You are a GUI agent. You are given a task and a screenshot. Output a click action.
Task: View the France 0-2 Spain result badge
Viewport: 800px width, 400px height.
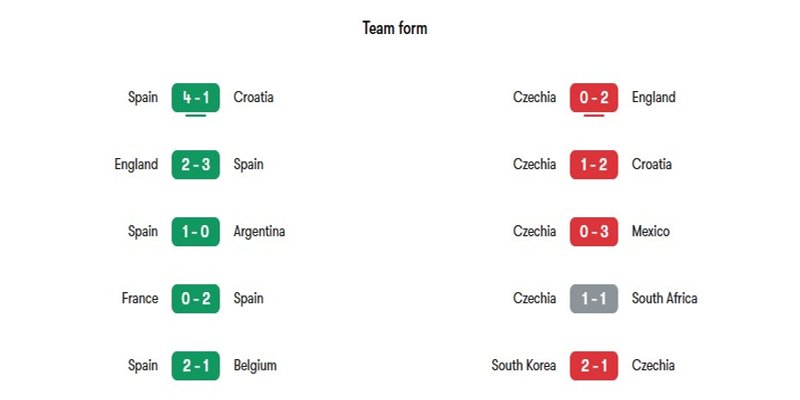point(195,298)
